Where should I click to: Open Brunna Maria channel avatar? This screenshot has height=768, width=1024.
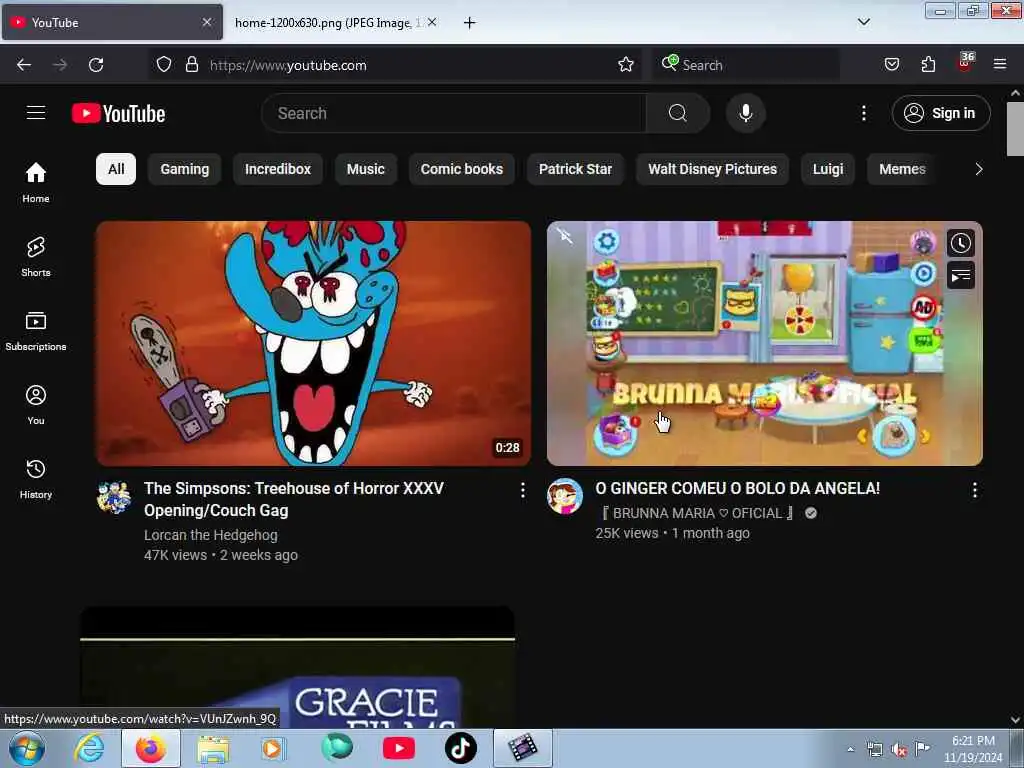pos(565,496)
